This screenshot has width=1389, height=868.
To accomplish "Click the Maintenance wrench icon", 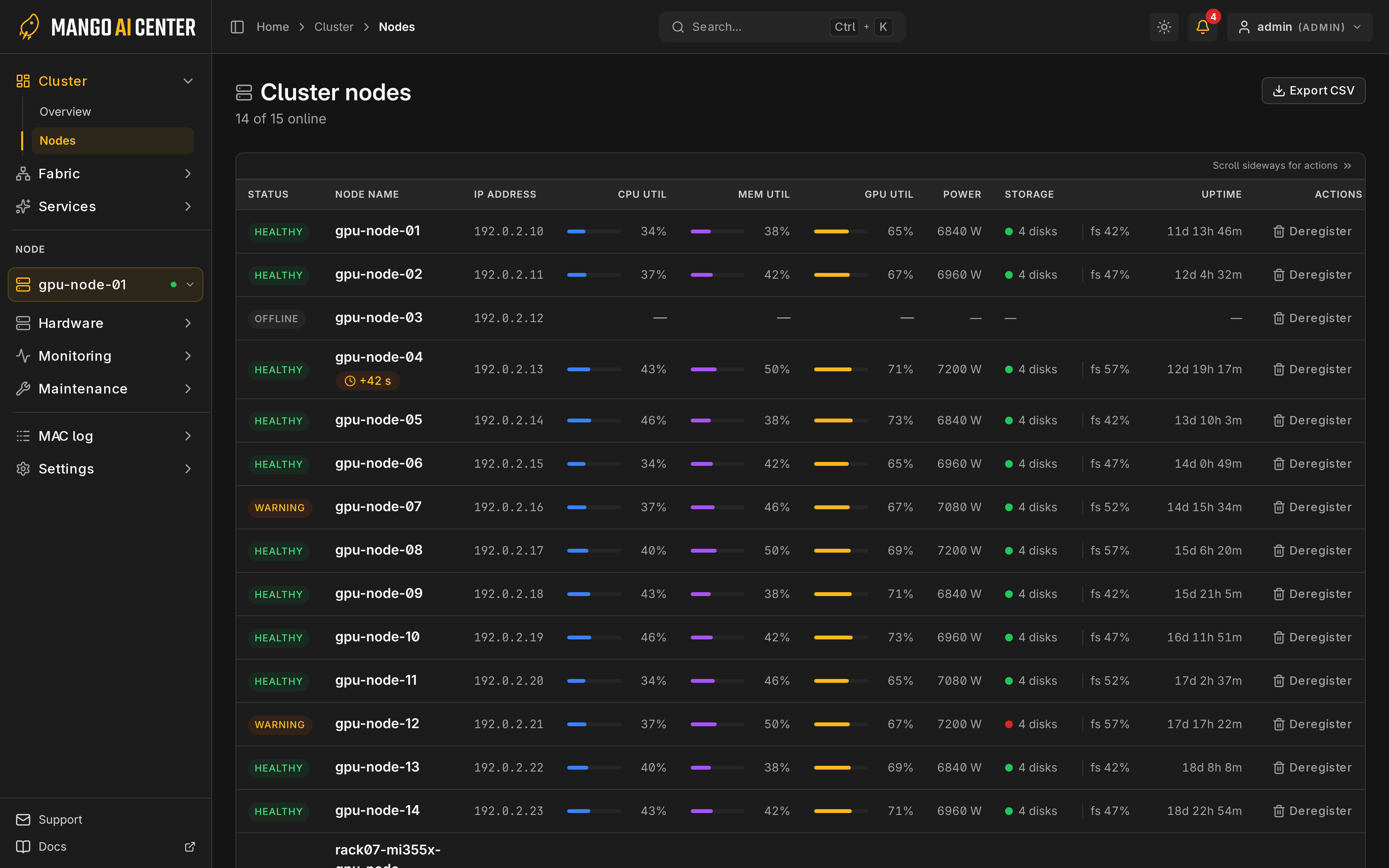I will (x=23, y=389).
